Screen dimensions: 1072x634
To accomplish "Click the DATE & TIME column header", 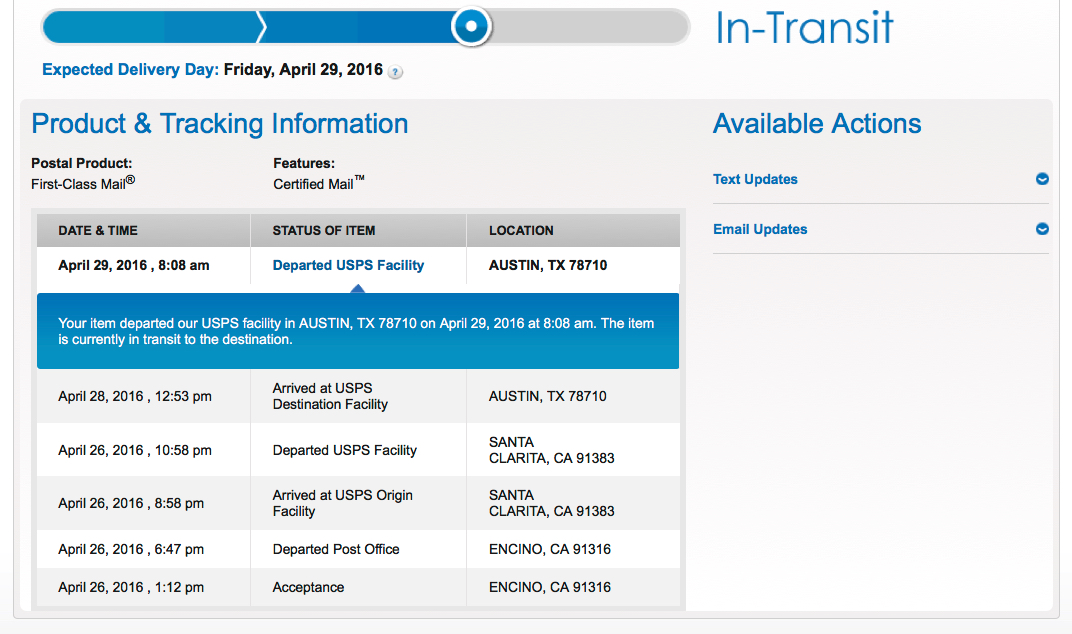I will tap(144, 230).
